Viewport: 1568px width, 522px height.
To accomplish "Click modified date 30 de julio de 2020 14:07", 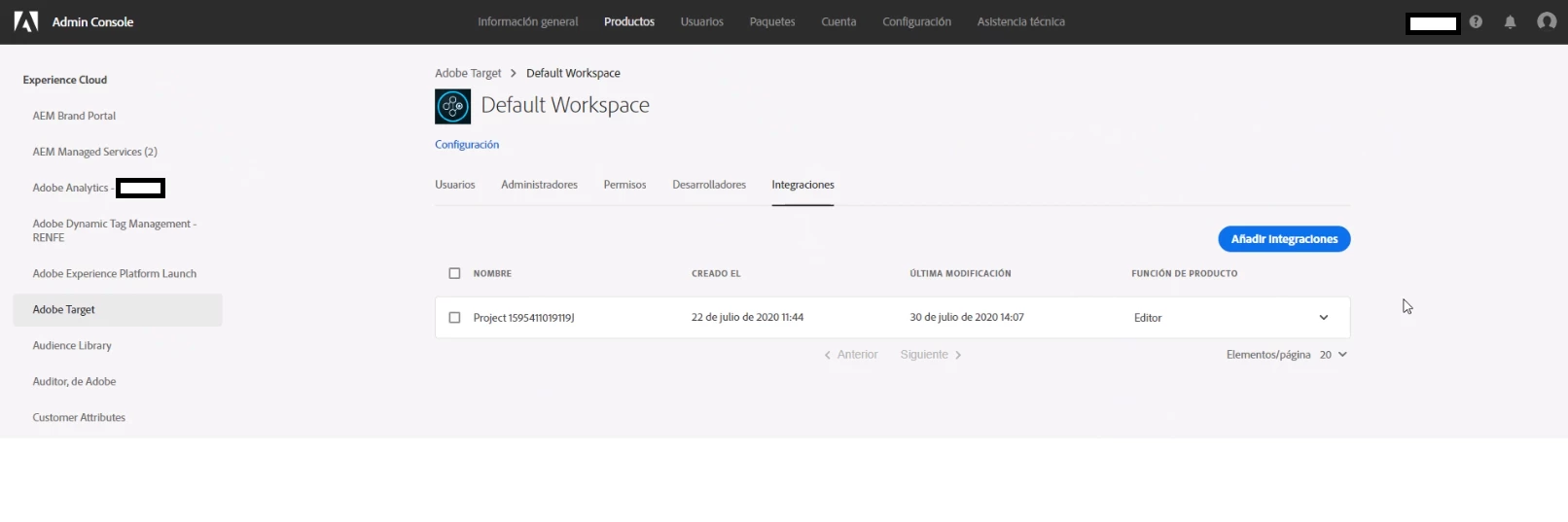I will (967, 318).
